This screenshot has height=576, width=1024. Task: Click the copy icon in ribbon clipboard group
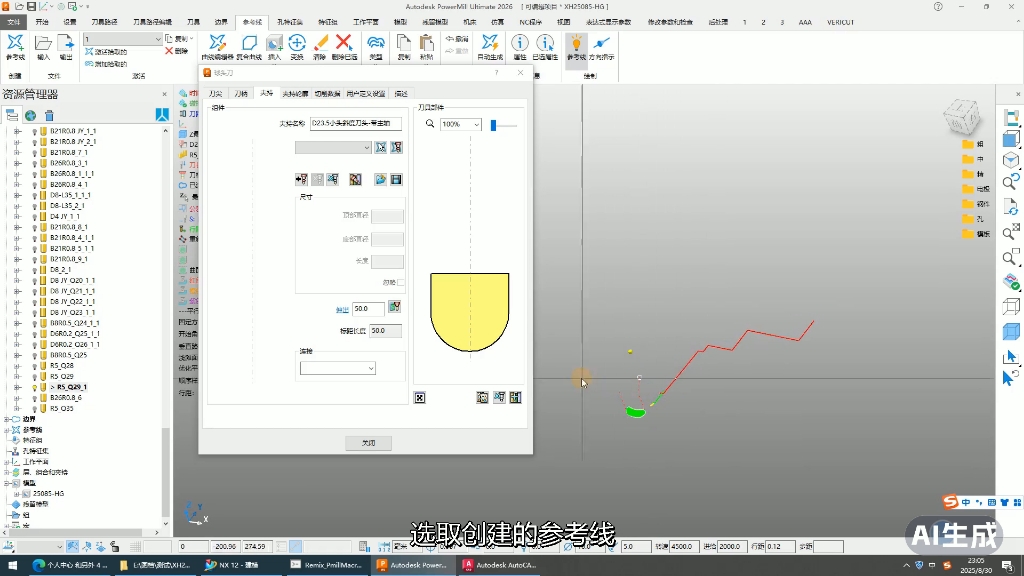[x=404, y=43]
